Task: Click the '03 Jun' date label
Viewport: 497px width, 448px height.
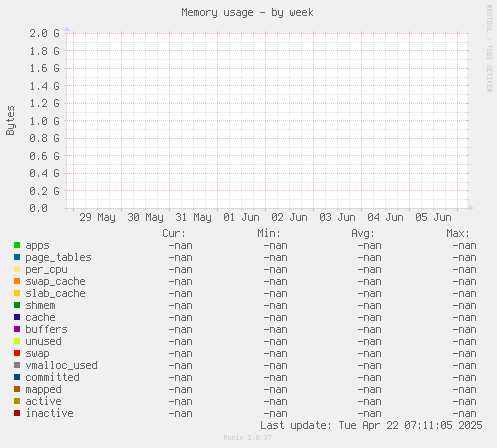Action: [337, 218]
